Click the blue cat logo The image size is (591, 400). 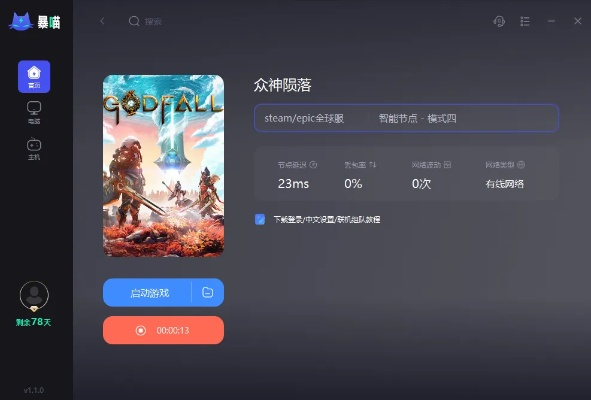click(21, 21)
